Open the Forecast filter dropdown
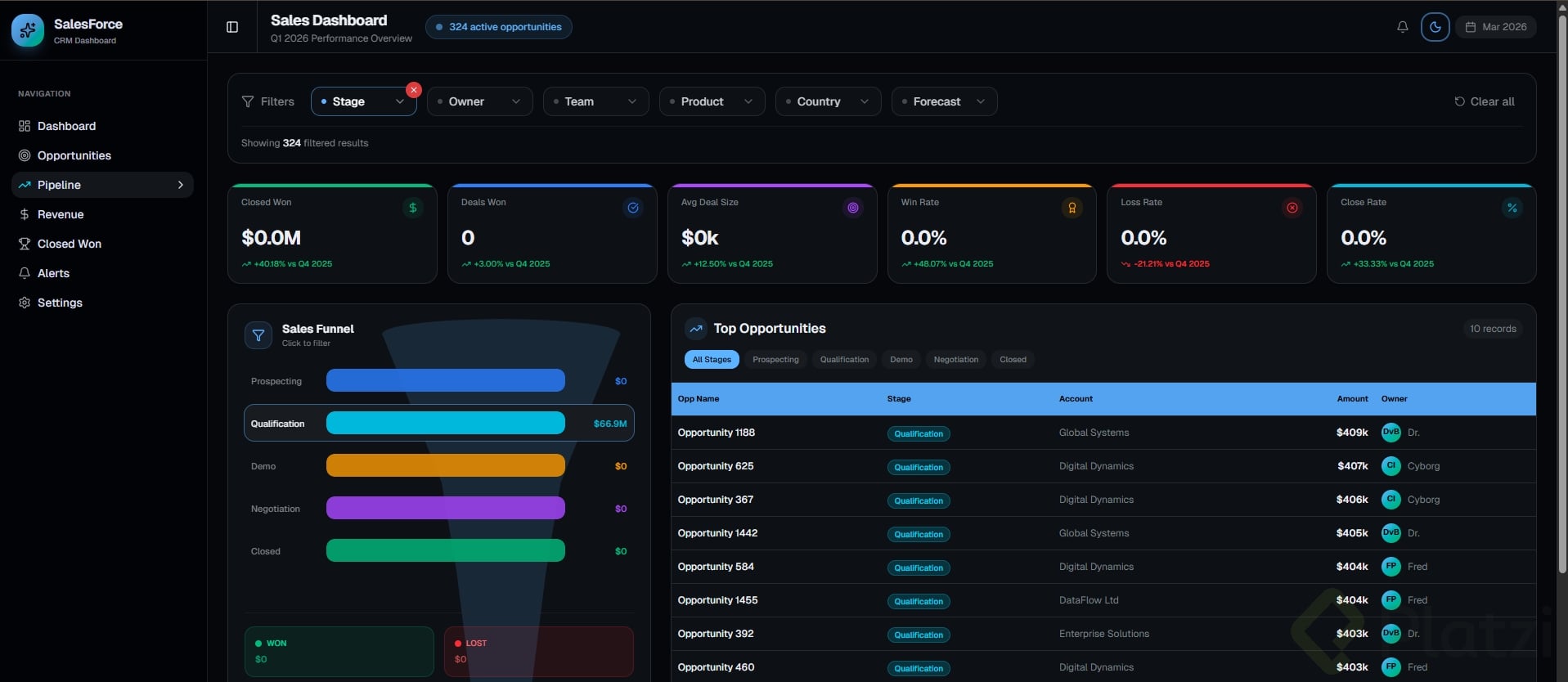This screenshot has width=1568, height=682. (x=945, y=101)
